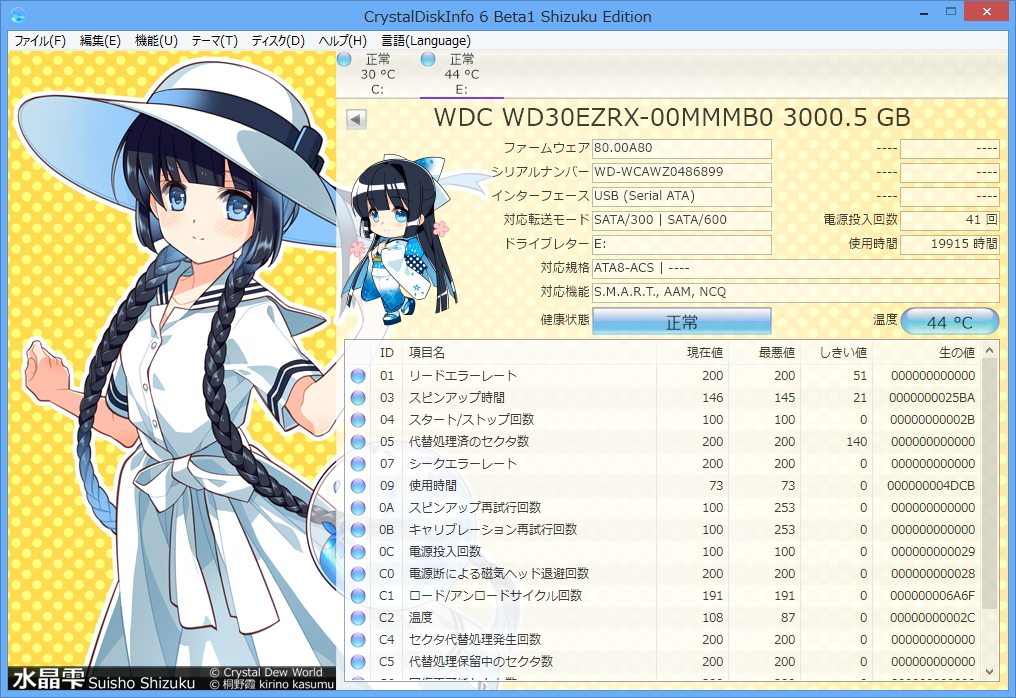The height and width of the screenshot is (698, 1016).
Task: Click status orb for 05 代替処理済のセクタ数
Action: (x=358, y=442)
